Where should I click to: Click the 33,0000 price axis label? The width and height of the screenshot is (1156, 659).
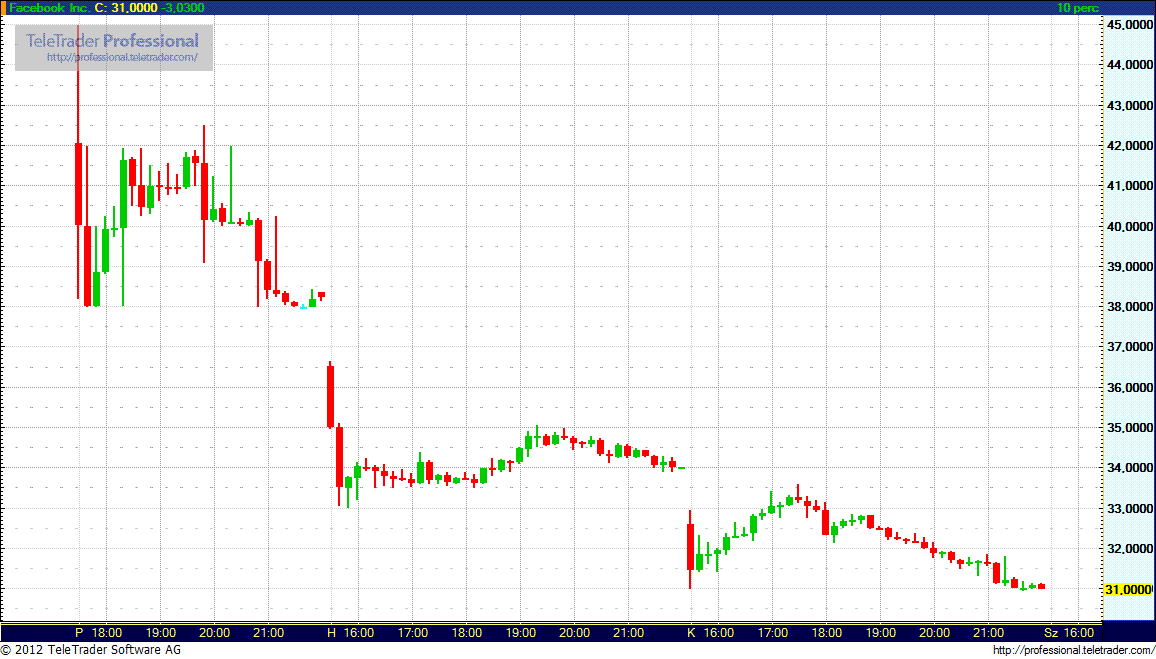coord(1129,509)
